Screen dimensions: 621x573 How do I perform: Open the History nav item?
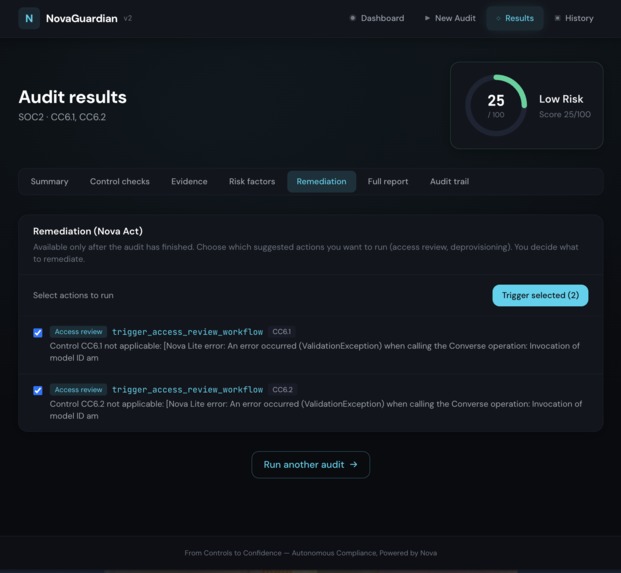[x=574, y=18]
